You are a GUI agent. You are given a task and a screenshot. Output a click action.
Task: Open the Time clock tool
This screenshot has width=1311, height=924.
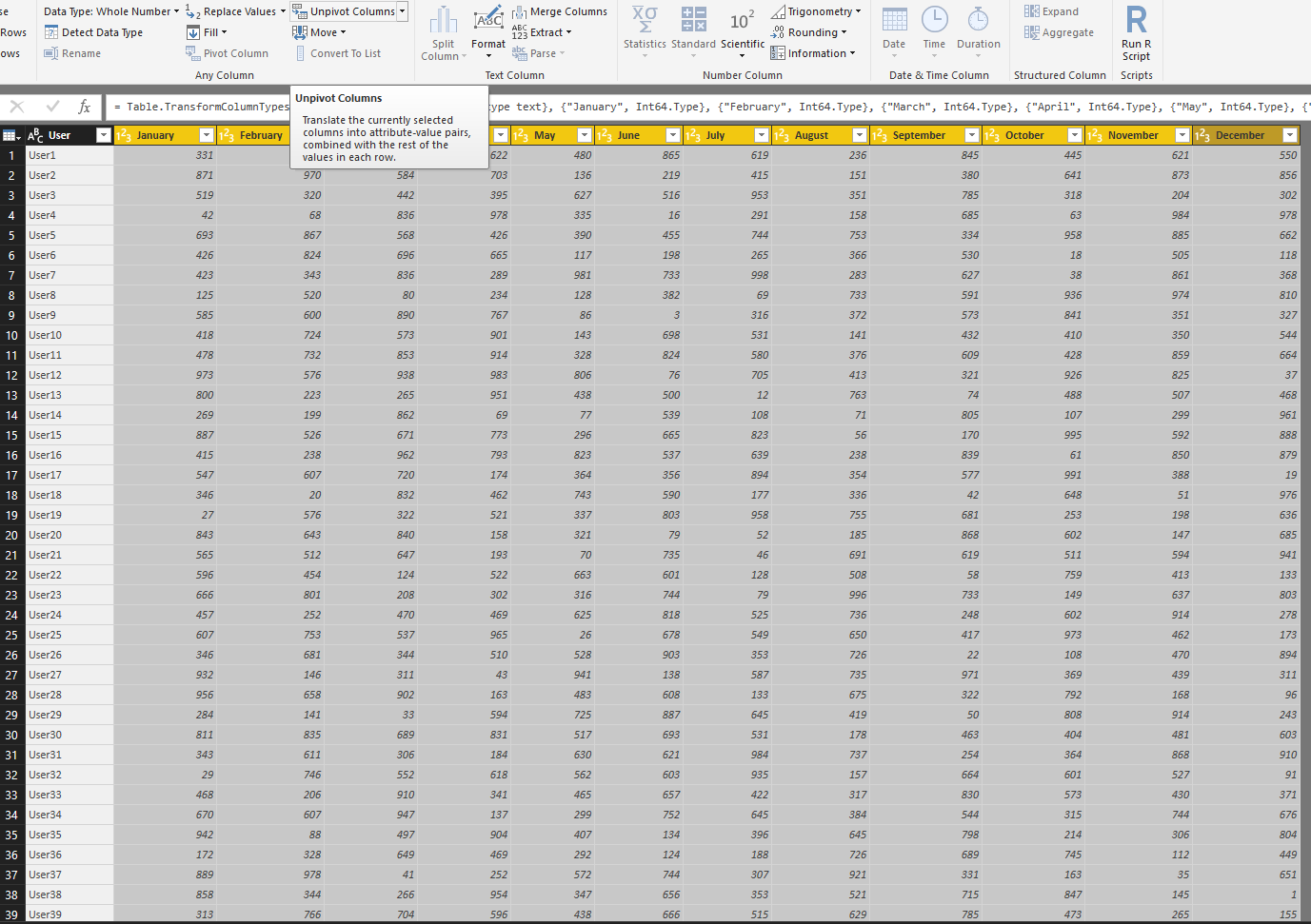click(934, 32)
